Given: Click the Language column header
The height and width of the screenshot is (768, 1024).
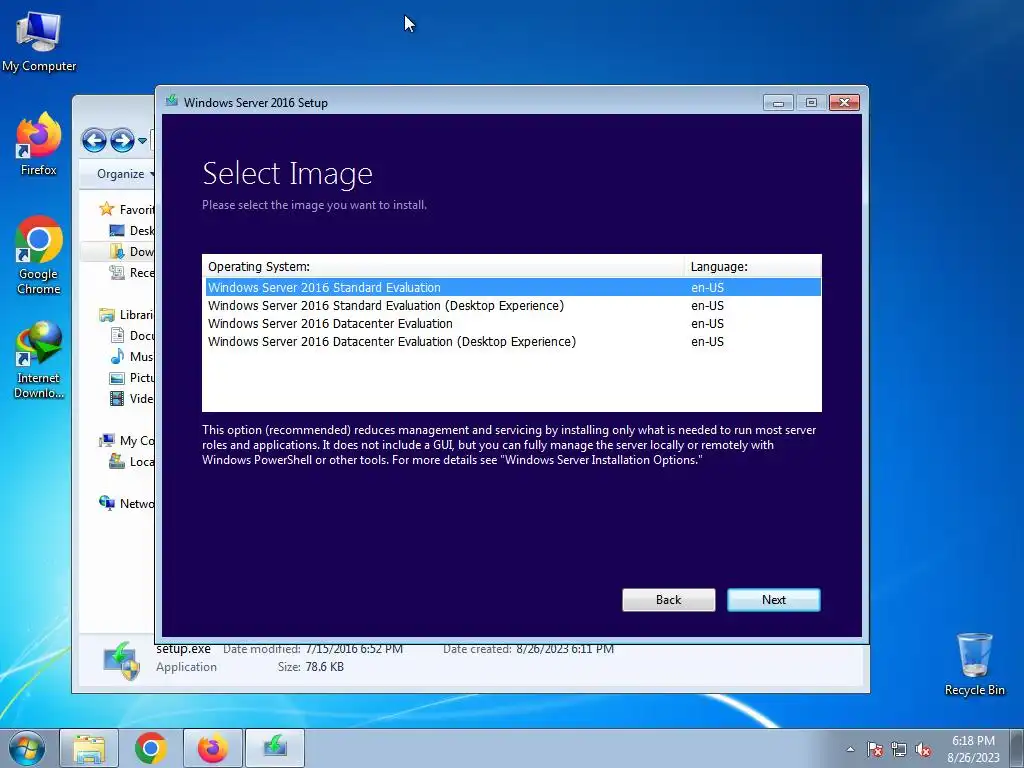Looking at the screenshot, I should [752, 266].
